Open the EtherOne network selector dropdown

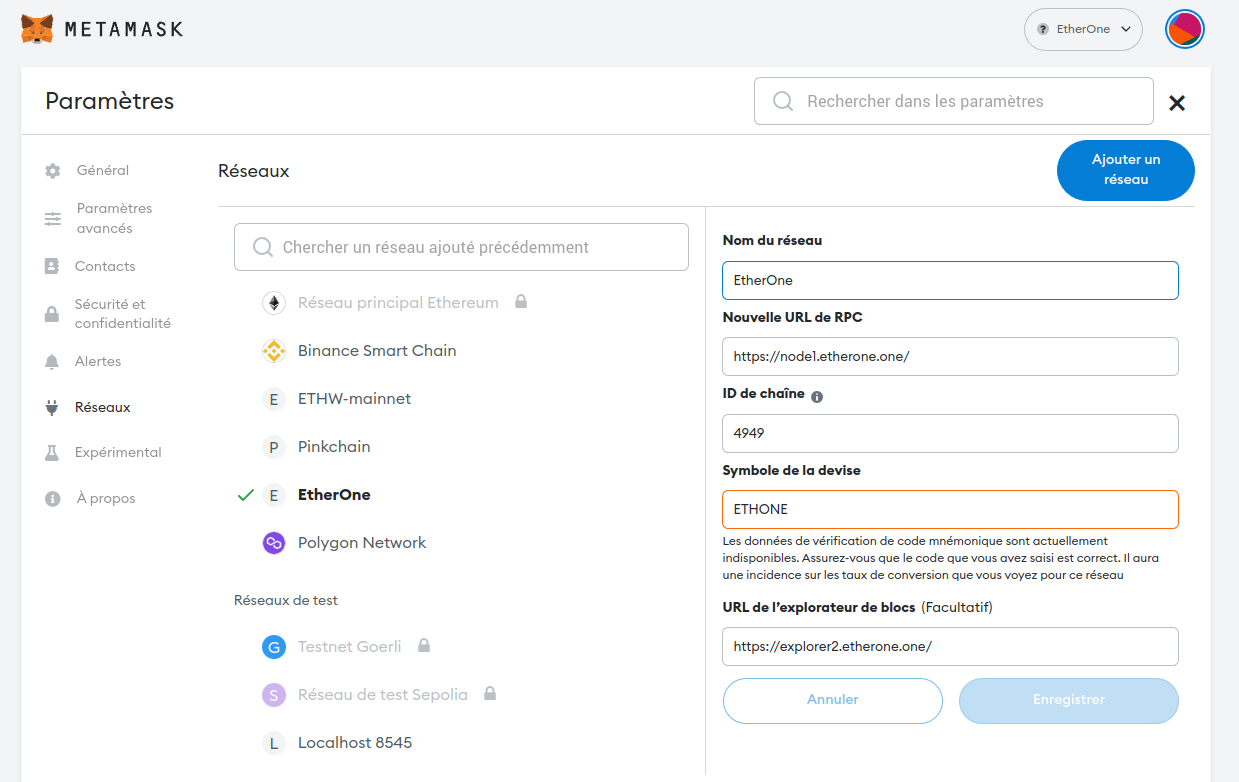pos(1083,29)
